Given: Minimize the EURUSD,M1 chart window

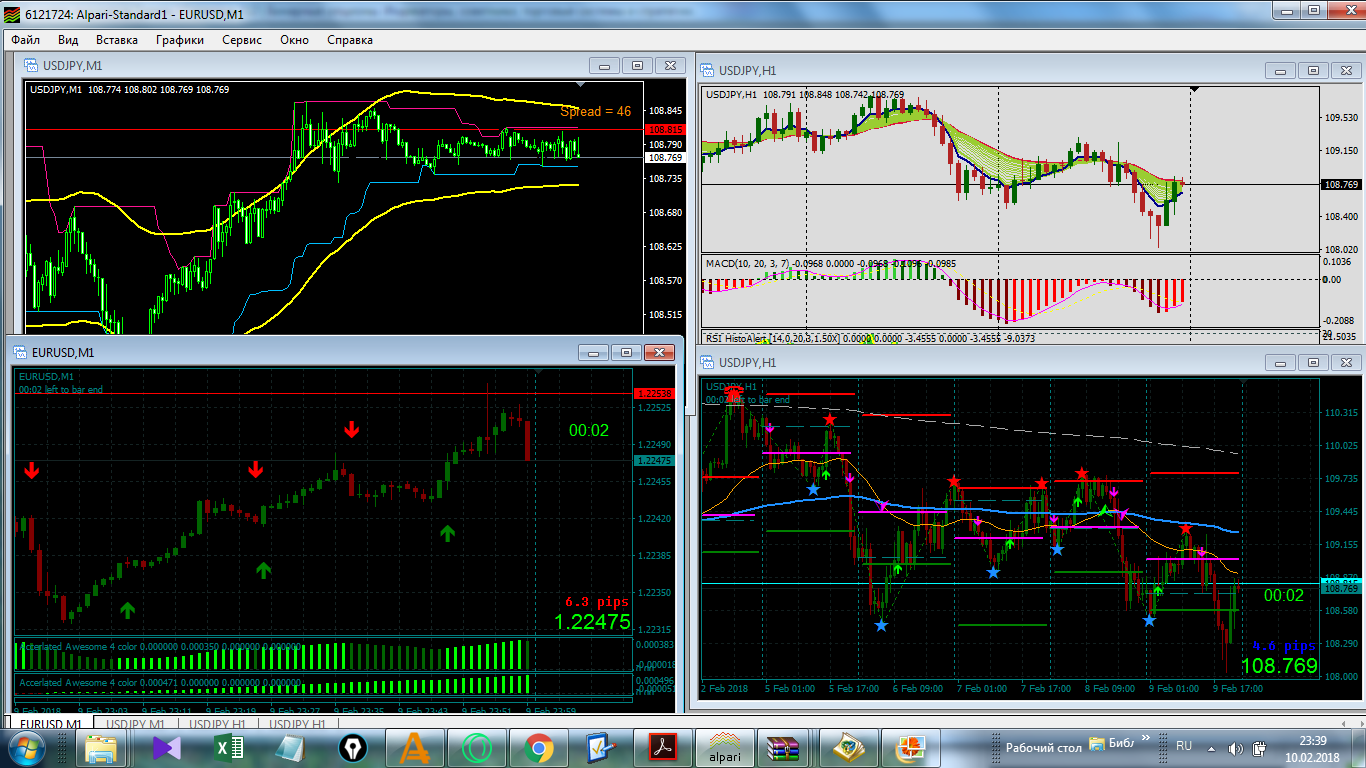Looking at the screenshot, I should coord(593,353).
